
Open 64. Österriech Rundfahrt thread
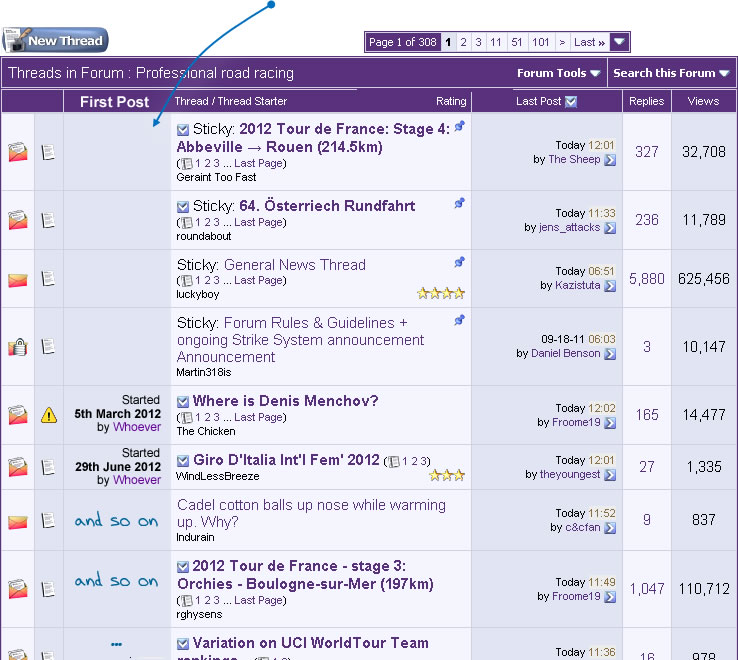point(327,206)
